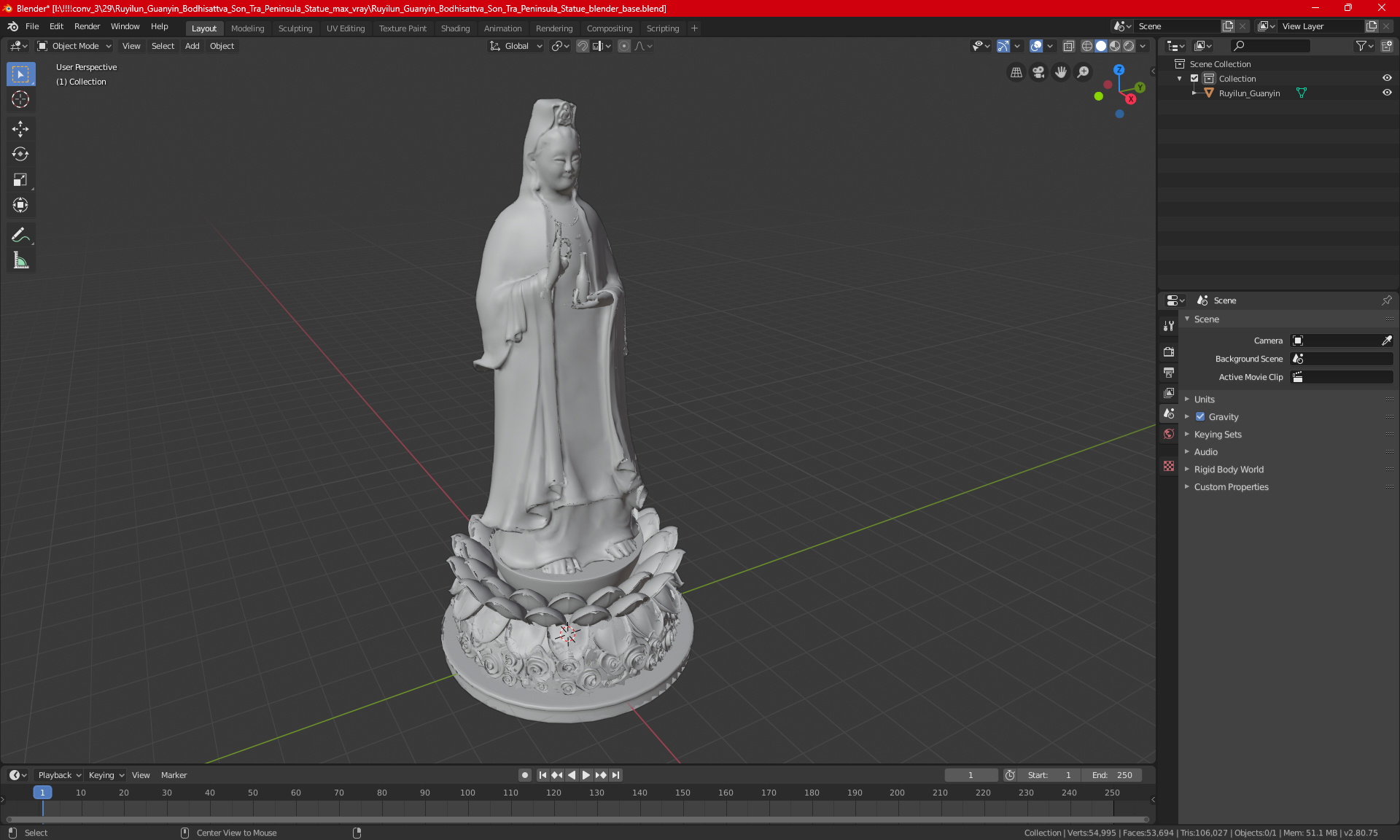
Task: Select the Annotate tool
Action: coord(20,235)
